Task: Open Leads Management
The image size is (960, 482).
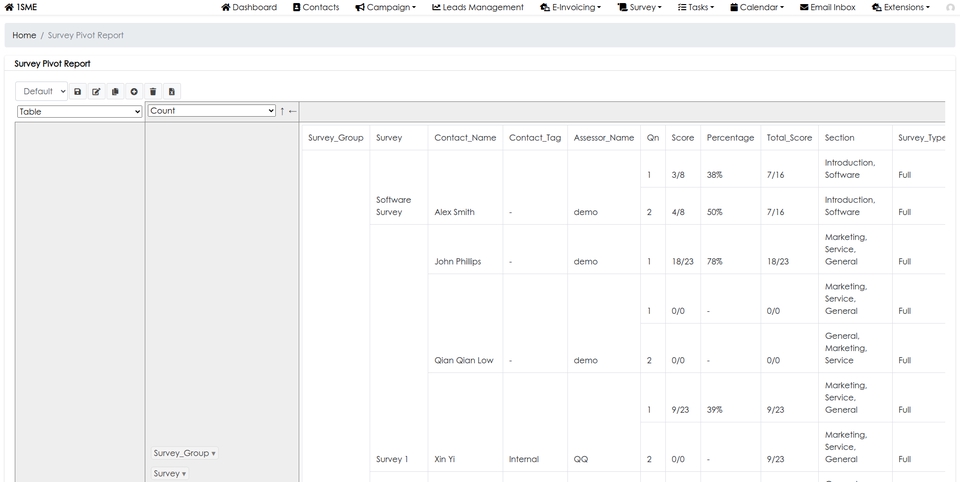Action: (x=478, y=7)
